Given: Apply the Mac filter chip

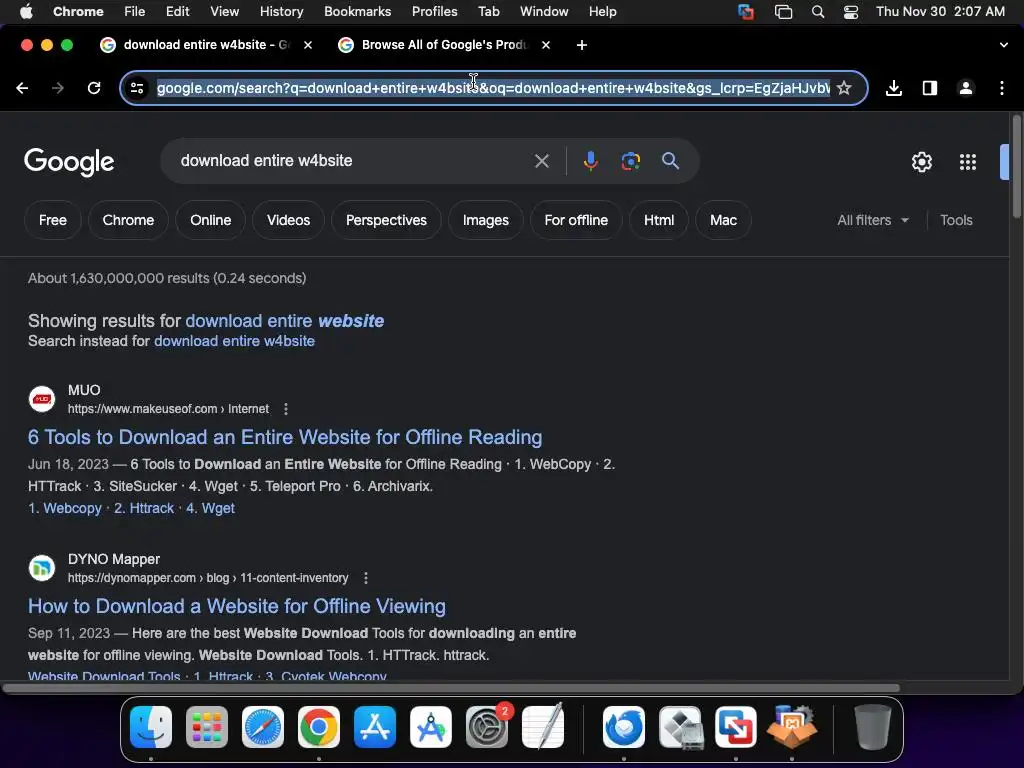Looking at the screenshot, I should pos(723,220).
